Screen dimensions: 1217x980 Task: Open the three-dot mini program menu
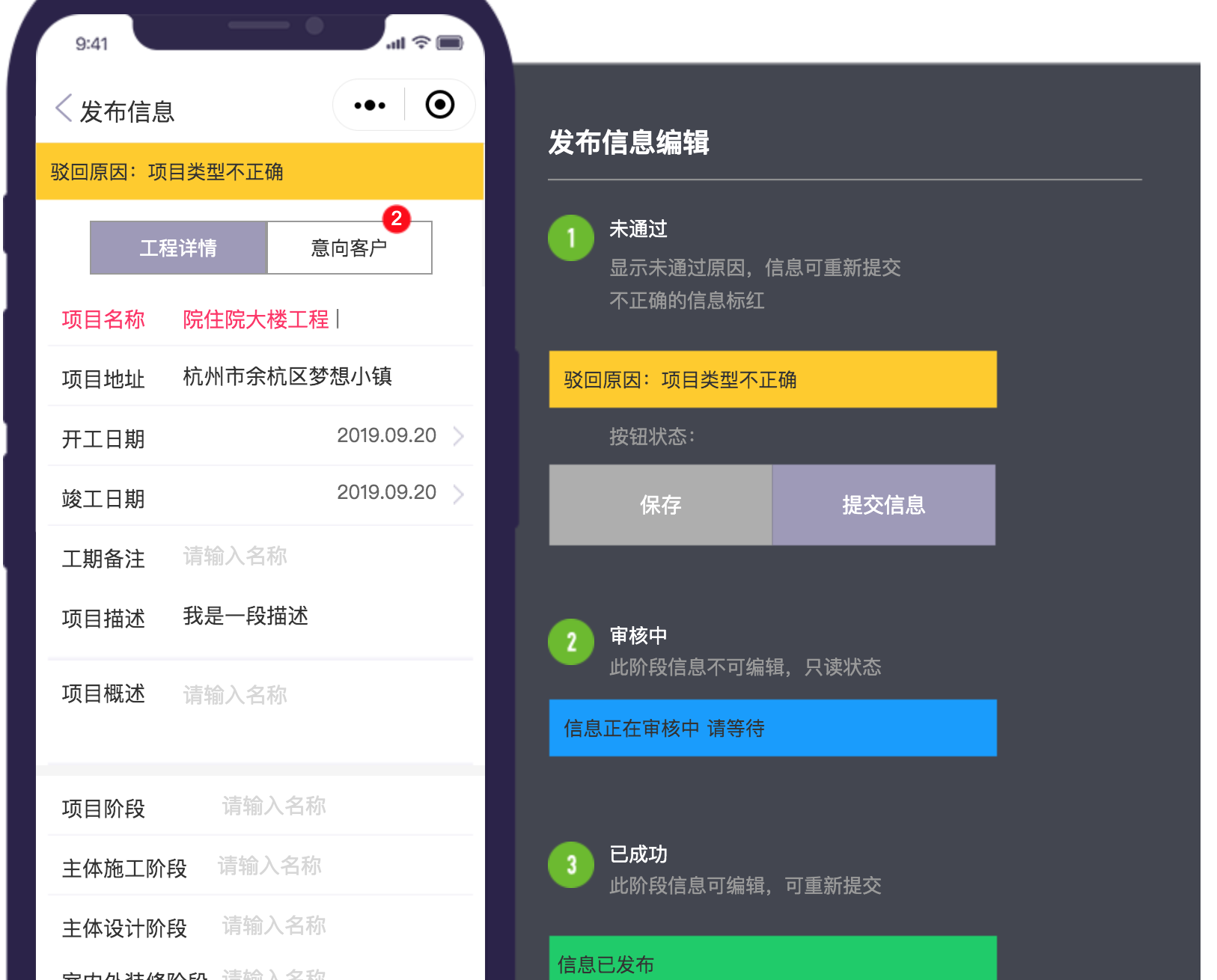tap(370, 105)
